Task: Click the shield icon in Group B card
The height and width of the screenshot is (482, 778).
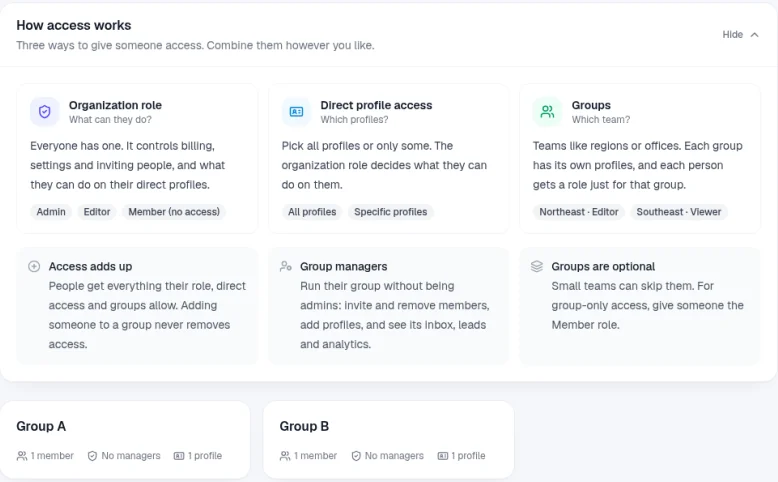Action: tap(356, 456)
